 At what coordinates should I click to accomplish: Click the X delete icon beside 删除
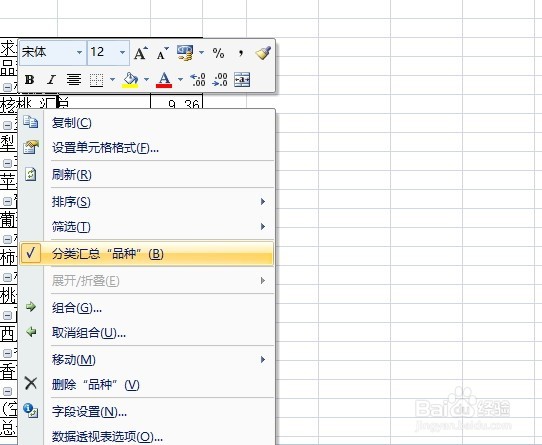(x=31, y=383)
